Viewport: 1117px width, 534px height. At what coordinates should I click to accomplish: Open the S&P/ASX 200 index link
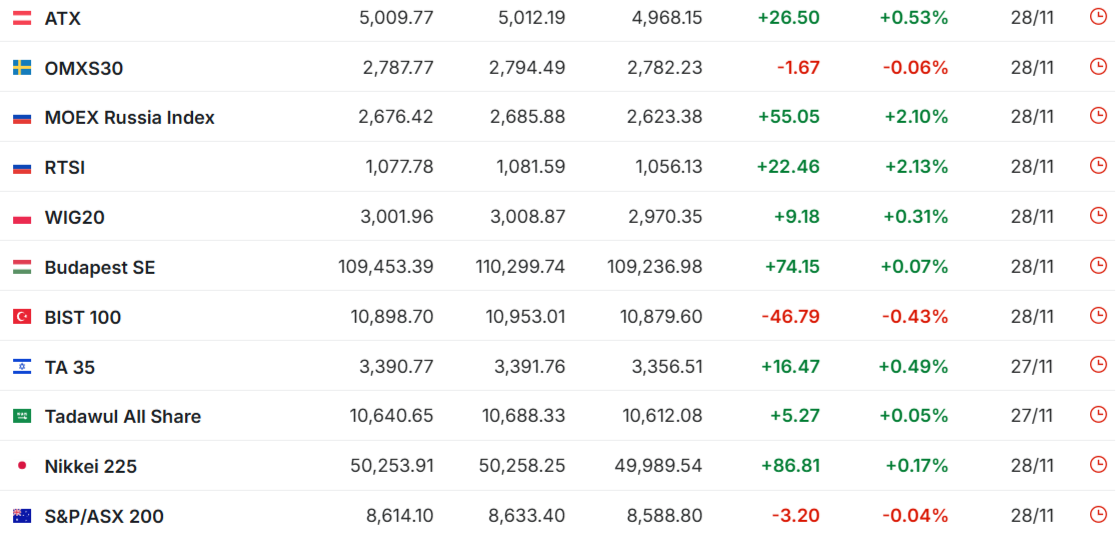pos(104,516)
